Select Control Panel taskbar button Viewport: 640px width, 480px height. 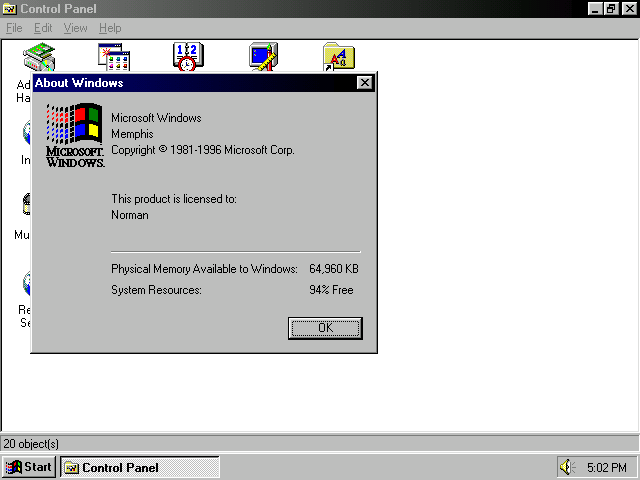140,467
